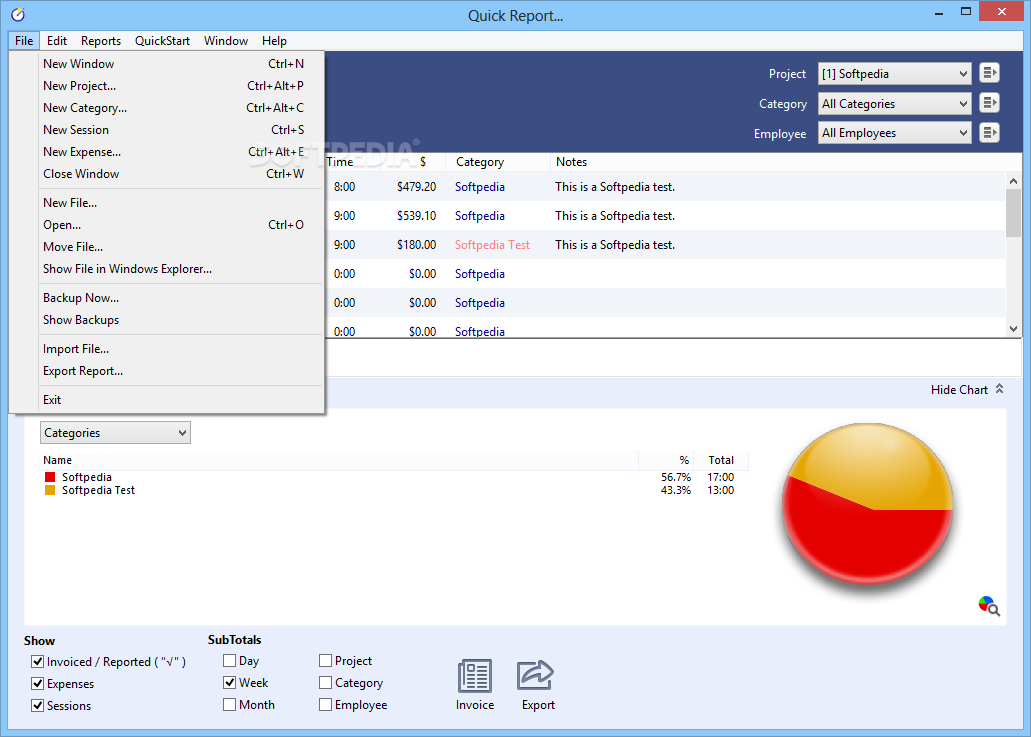This screenshot has width=1031, height=737.
Task: Enable the Project subtotal checkbox
Action: click(x=325, y=661)
